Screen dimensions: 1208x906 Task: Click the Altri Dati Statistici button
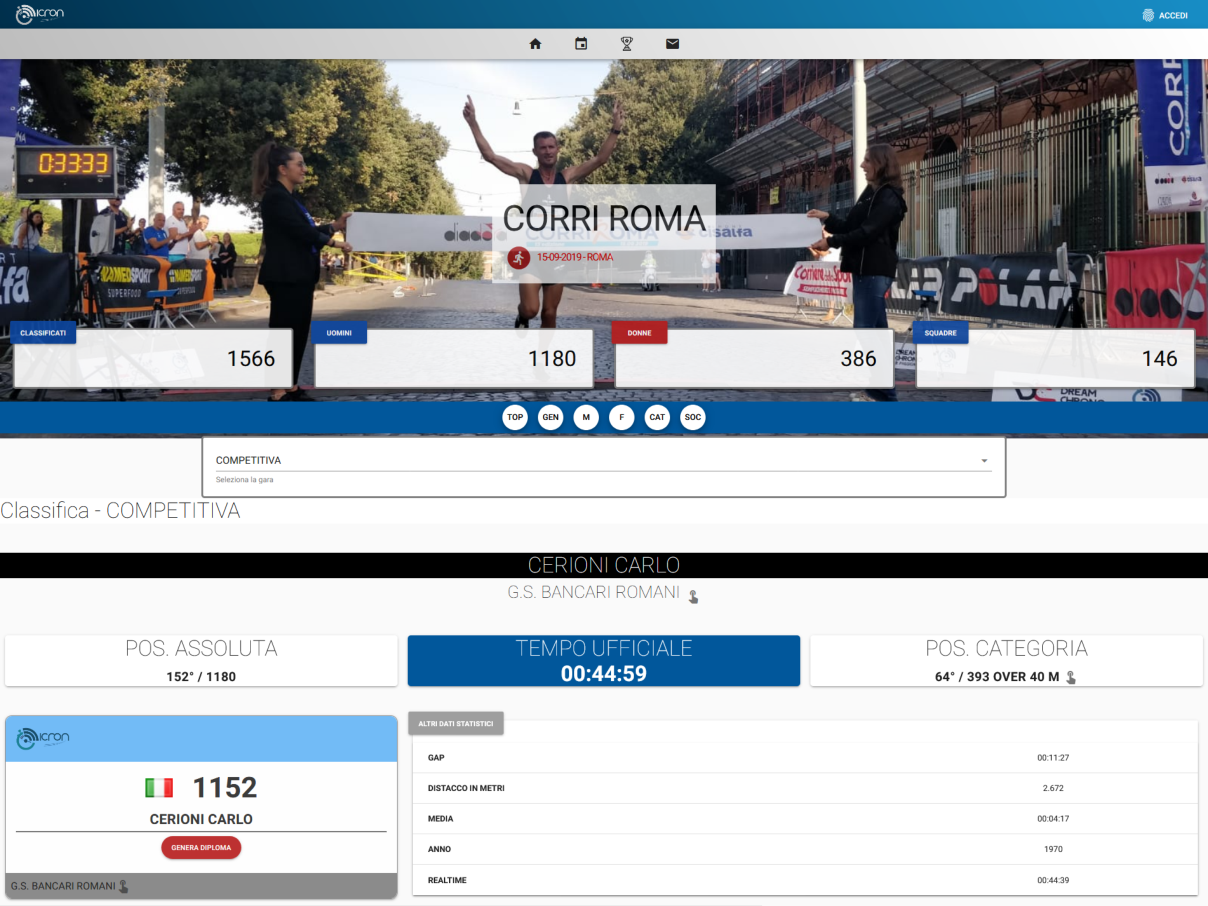click(456, 723)
